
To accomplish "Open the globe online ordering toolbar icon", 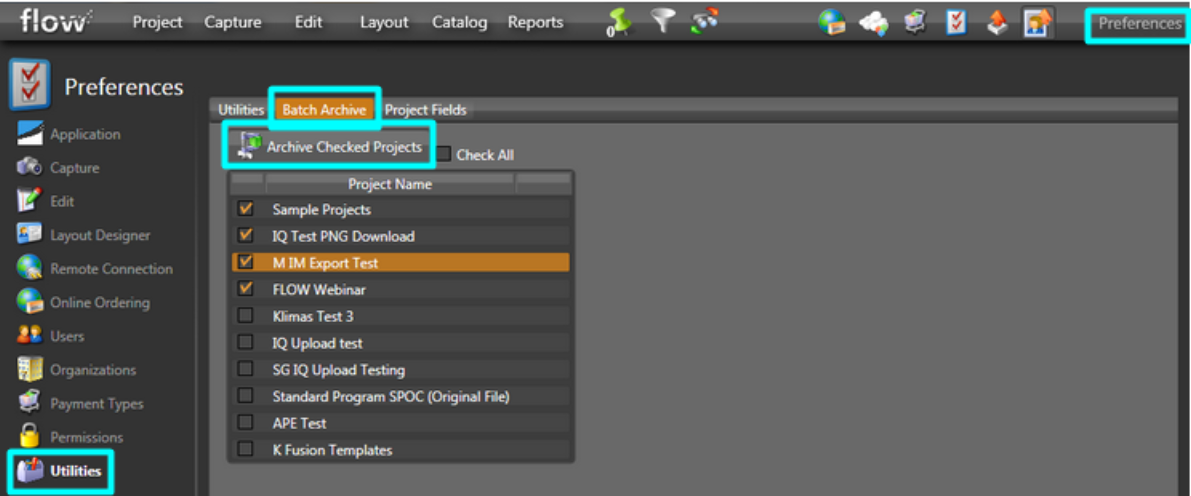I will tap(832, 23).
